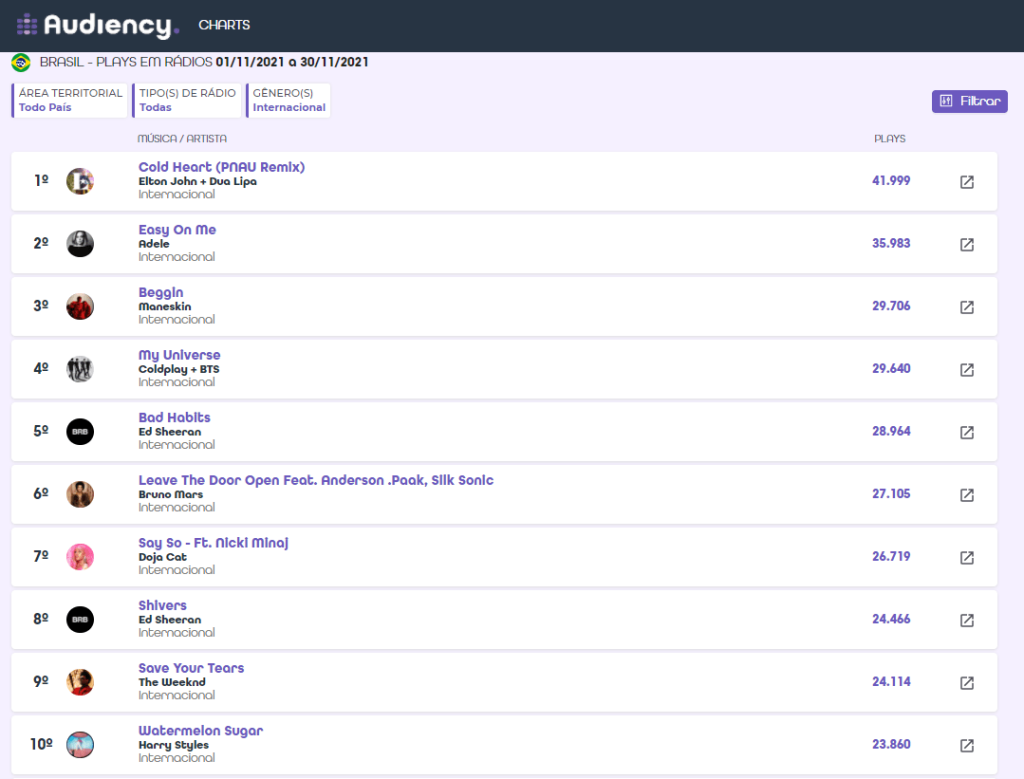The height and width of the screenshot is (779, 1024).
Task: Click the plays count 28.964
Action: 891,432
